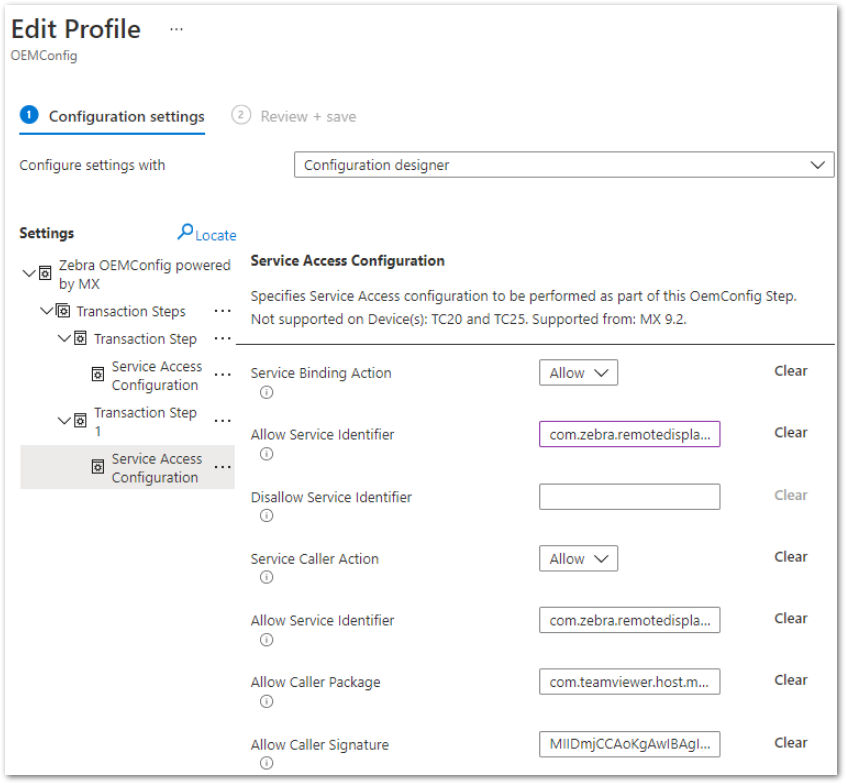Viewport: 846px width, 784px height.
Task: Collapse the Transaction Steps tree node
Action: 47,311
